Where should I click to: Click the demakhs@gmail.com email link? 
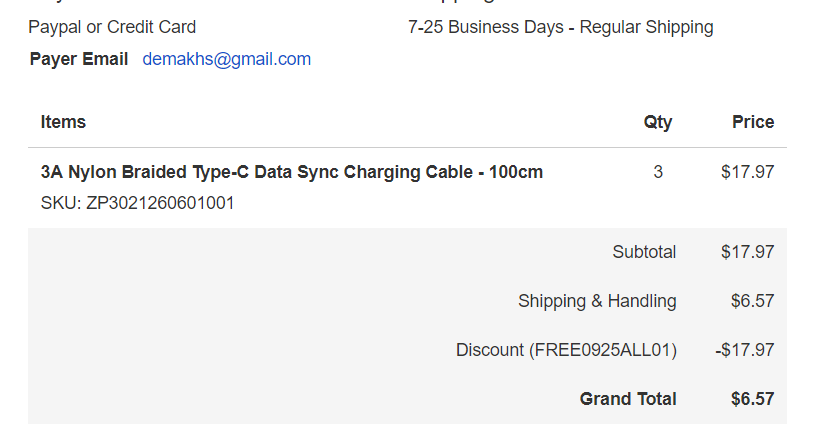tap(226, 59)
